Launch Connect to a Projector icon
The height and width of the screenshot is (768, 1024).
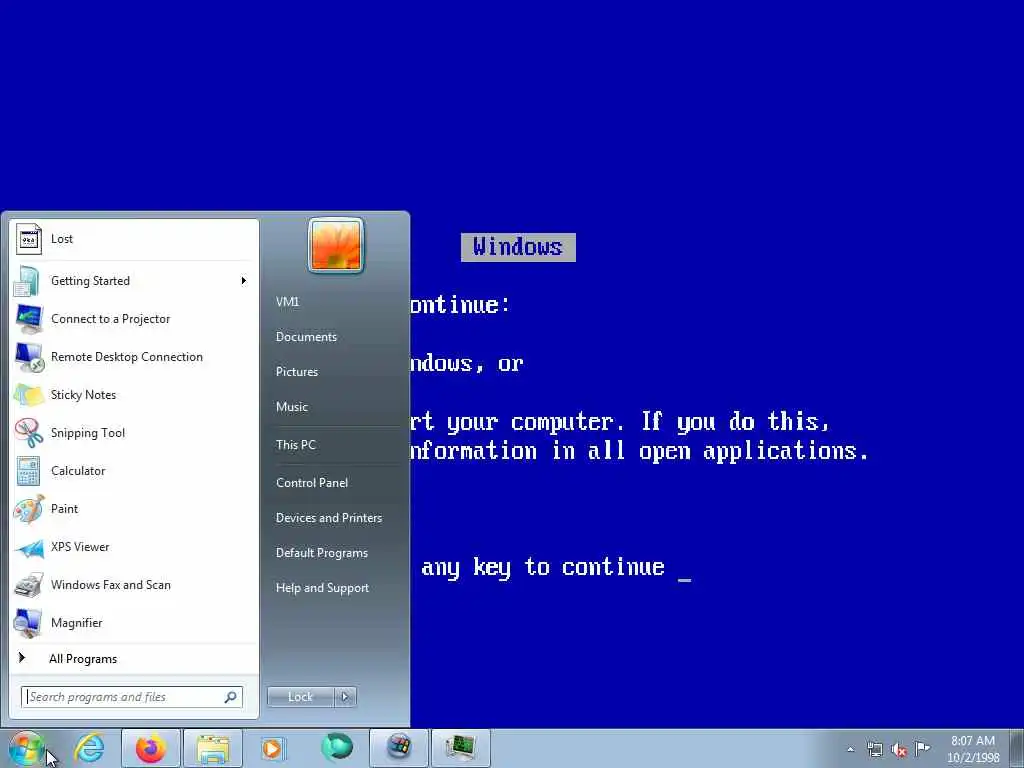tap(28, 319)
